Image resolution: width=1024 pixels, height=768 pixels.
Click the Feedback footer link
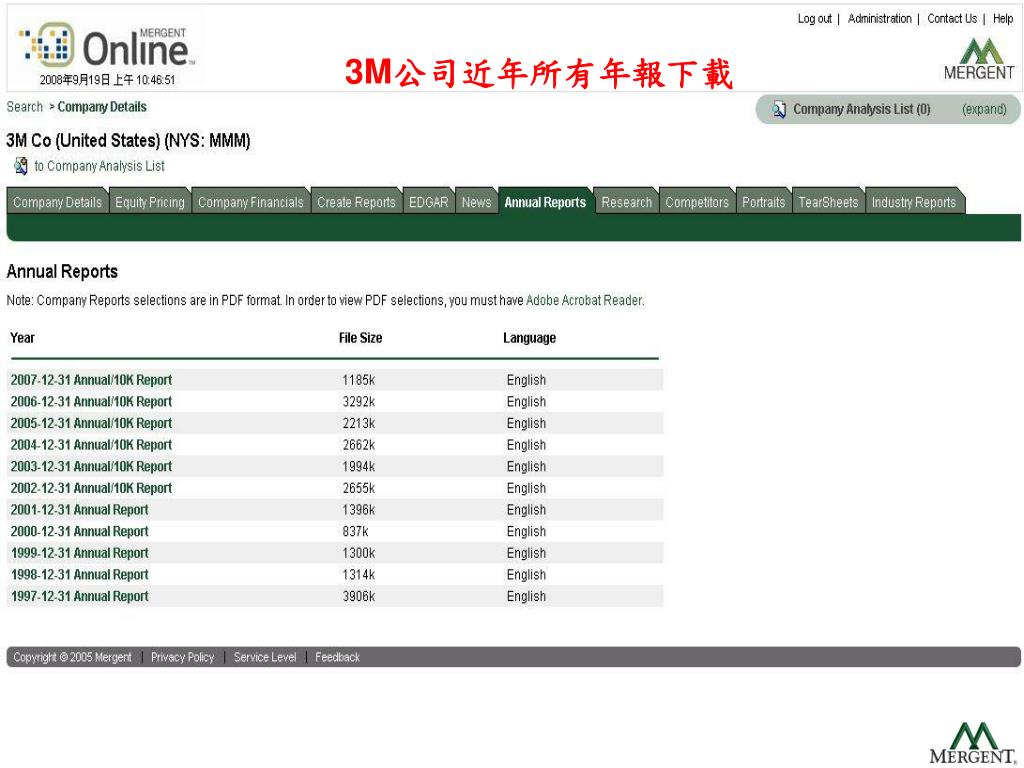337,657
